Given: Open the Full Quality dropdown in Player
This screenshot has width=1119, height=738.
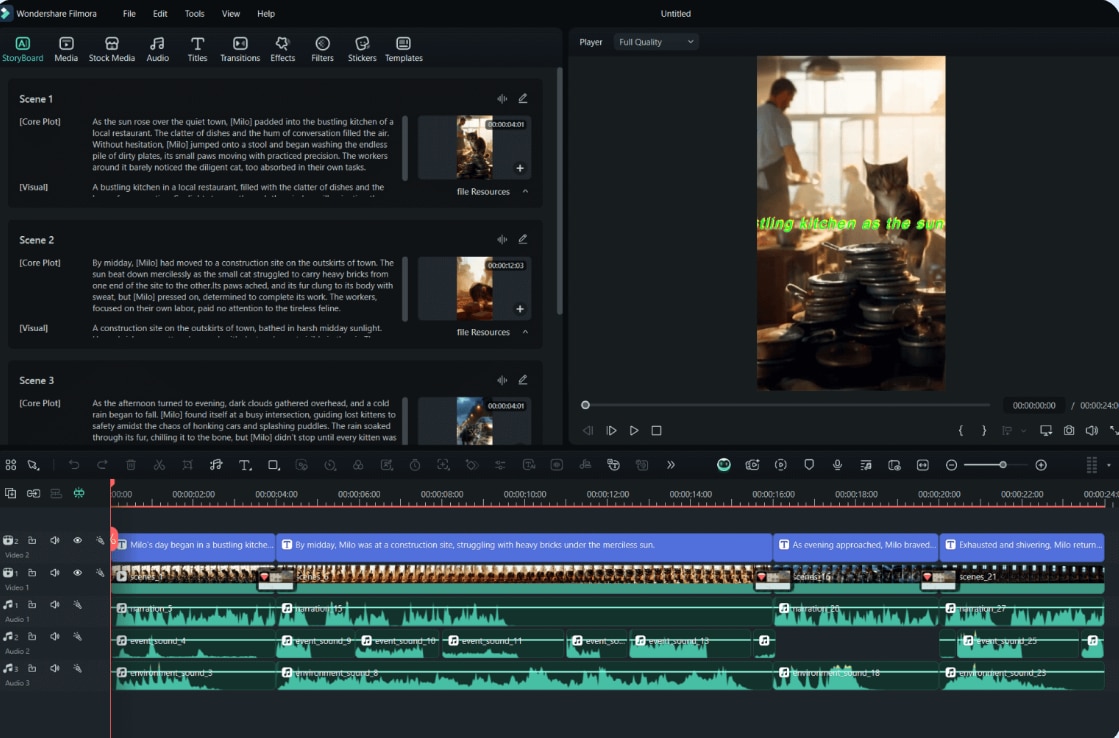Looking at the screenshot, I should point(656,42).
